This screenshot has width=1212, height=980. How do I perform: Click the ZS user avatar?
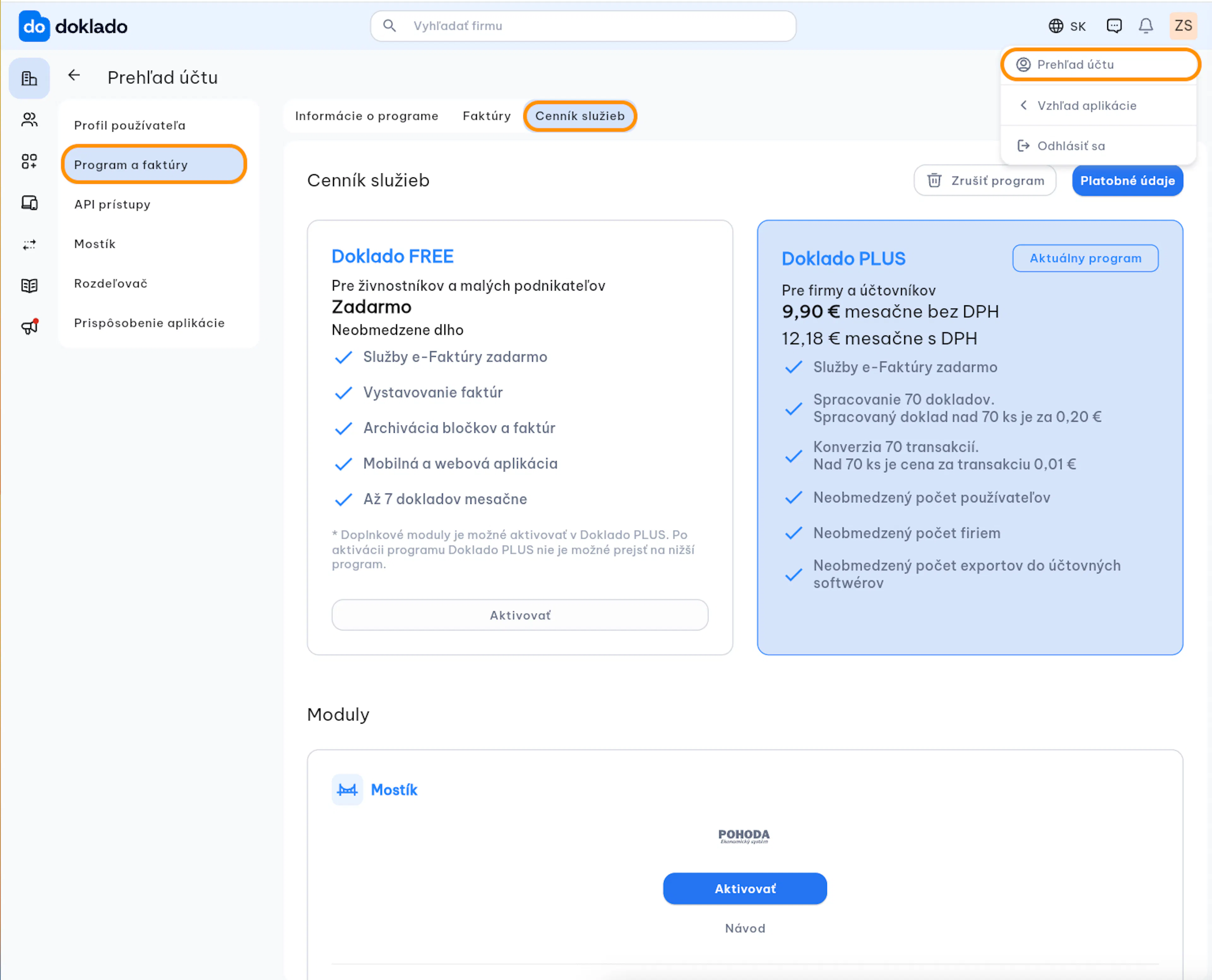1183,26
